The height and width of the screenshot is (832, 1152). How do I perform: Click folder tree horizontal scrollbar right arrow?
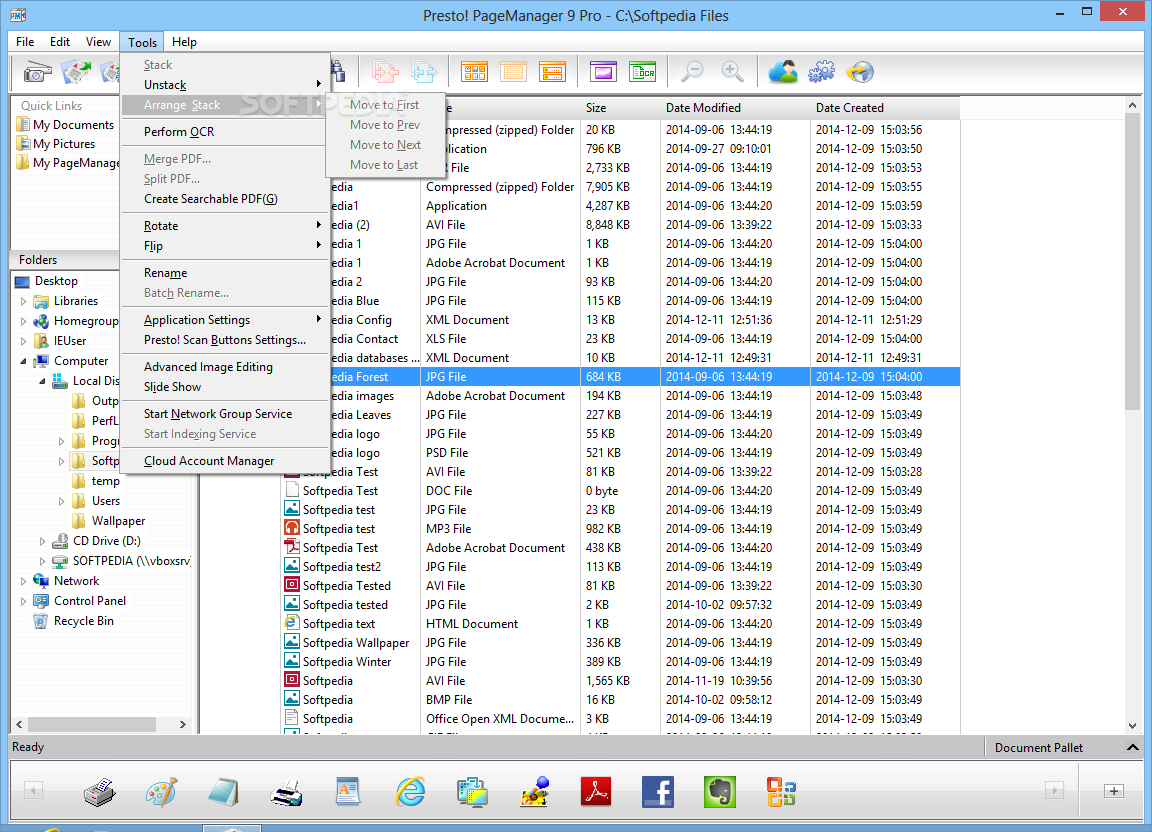pos(182,725)
